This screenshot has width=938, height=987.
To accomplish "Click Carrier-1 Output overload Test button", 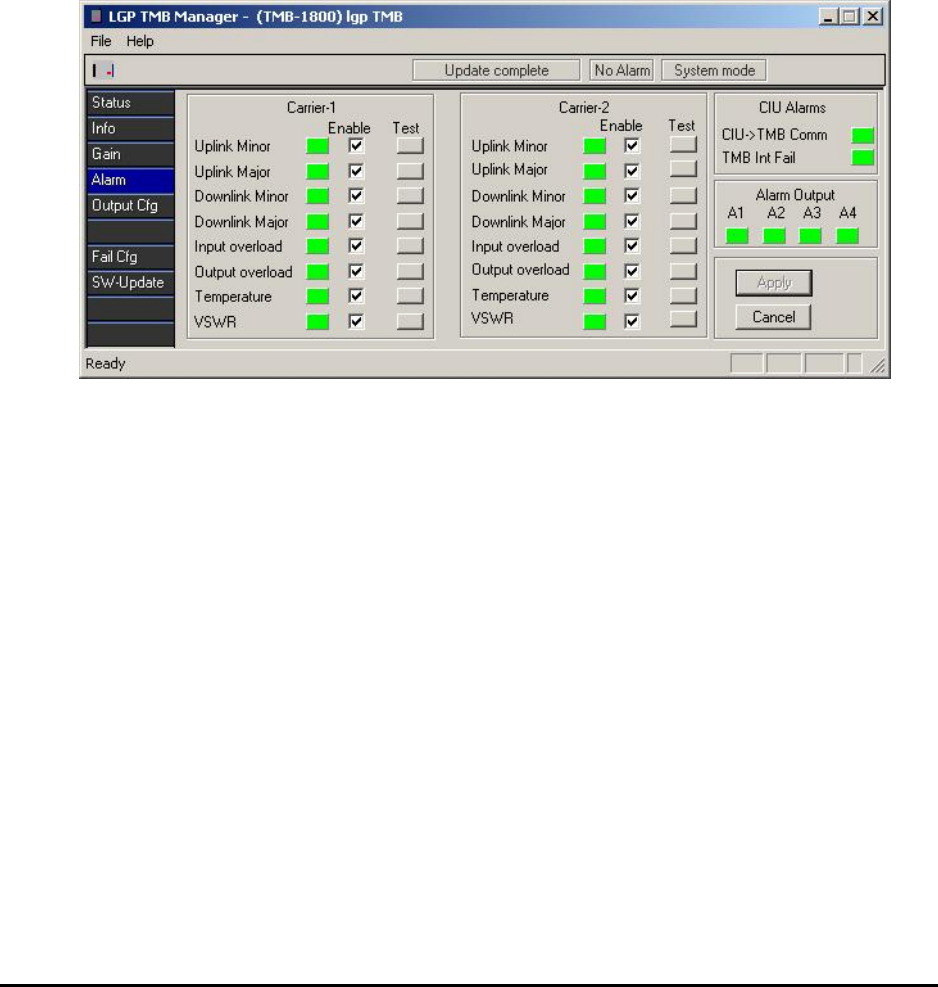I will [x=410, y=271].
